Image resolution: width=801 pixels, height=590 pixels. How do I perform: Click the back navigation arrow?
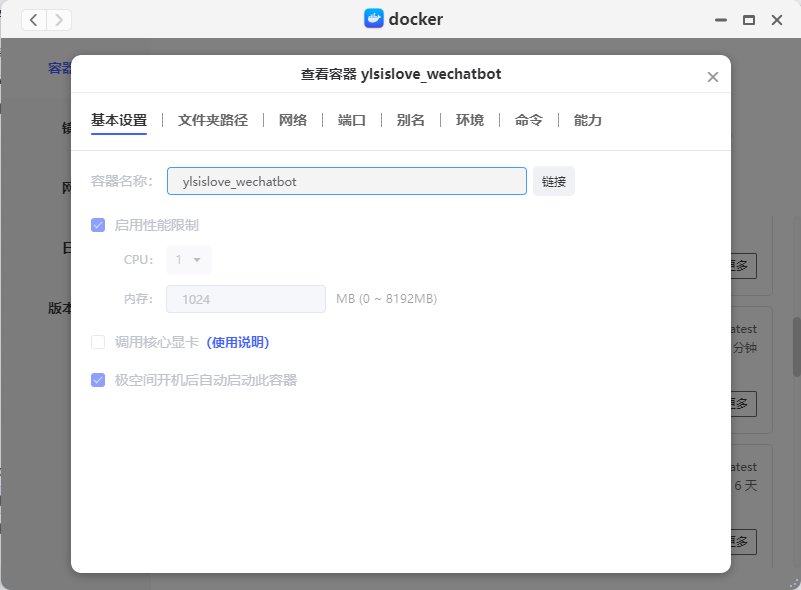[34, 20]
